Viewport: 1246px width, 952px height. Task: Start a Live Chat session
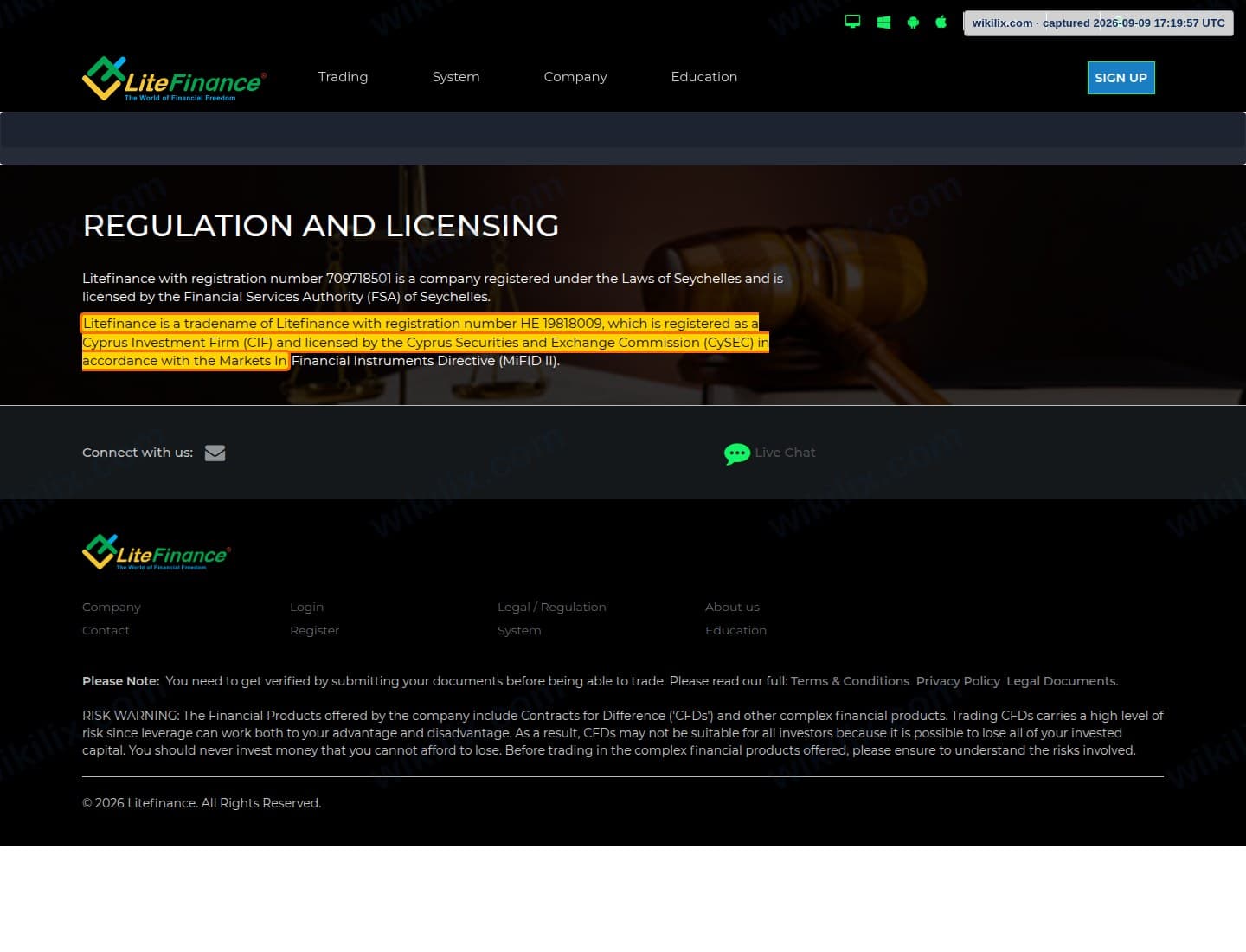tap(785, 453)
